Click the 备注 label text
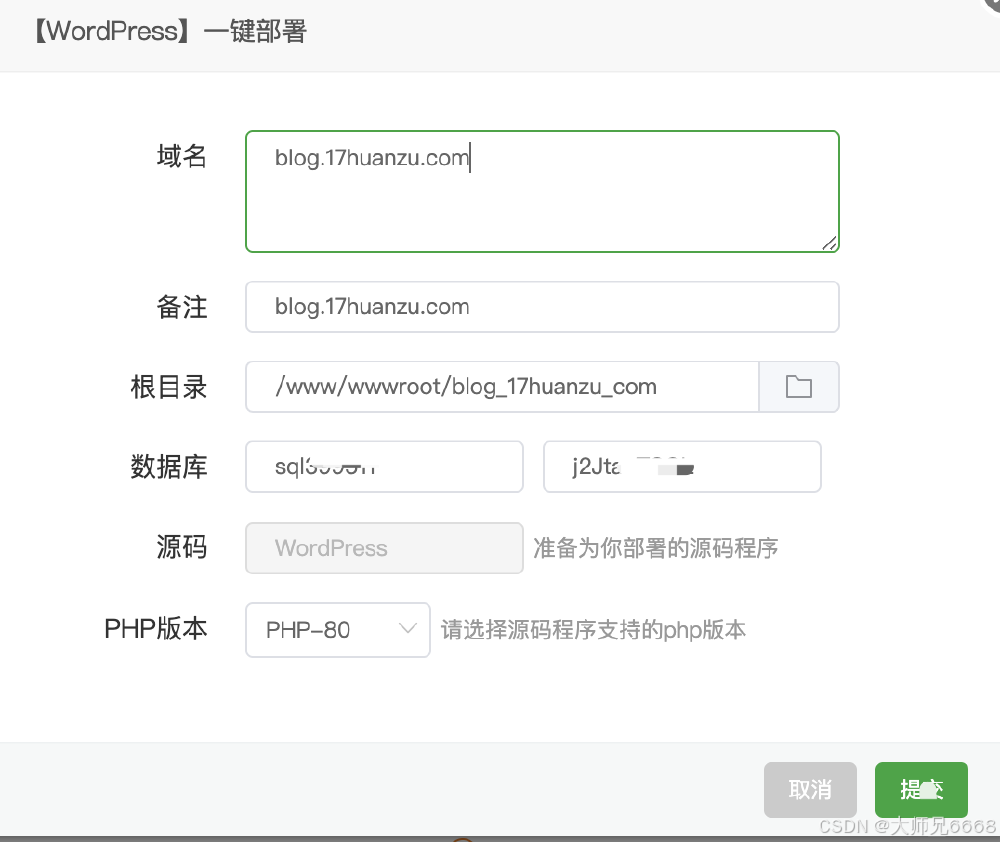The width and height of the screenshot is (1000, 842). (182, 307)
